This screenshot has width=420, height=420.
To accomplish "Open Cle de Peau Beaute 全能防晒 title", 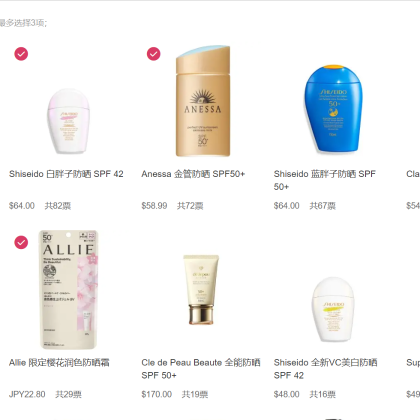I will click(201, 369).
